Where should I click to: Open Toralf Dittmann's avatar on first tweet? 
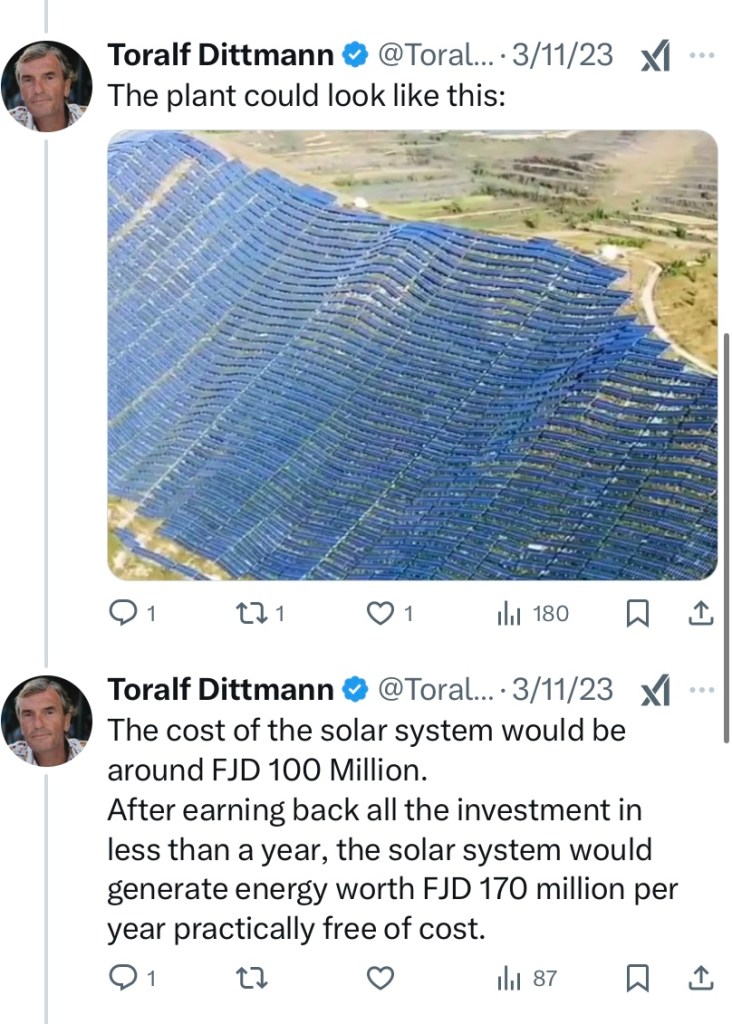(x=46, y=86)
